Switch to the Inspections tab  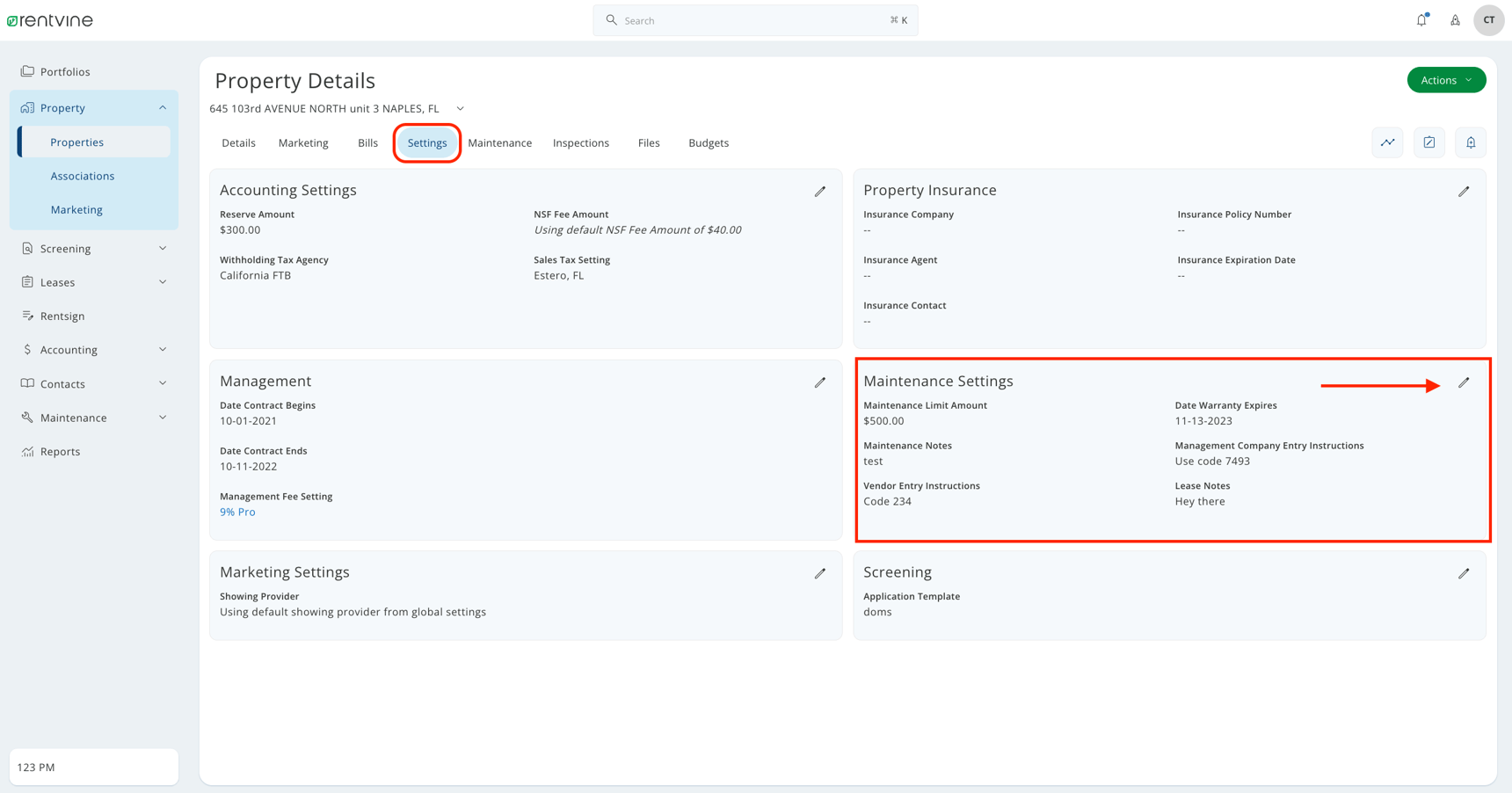coord(580,142)
